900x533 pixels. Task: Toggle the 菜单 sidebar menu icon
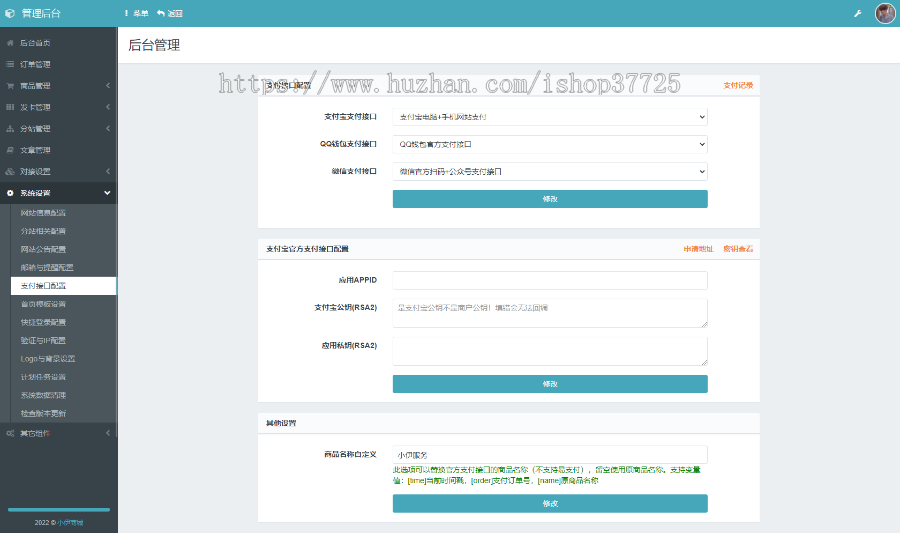[x=126, y=13]
